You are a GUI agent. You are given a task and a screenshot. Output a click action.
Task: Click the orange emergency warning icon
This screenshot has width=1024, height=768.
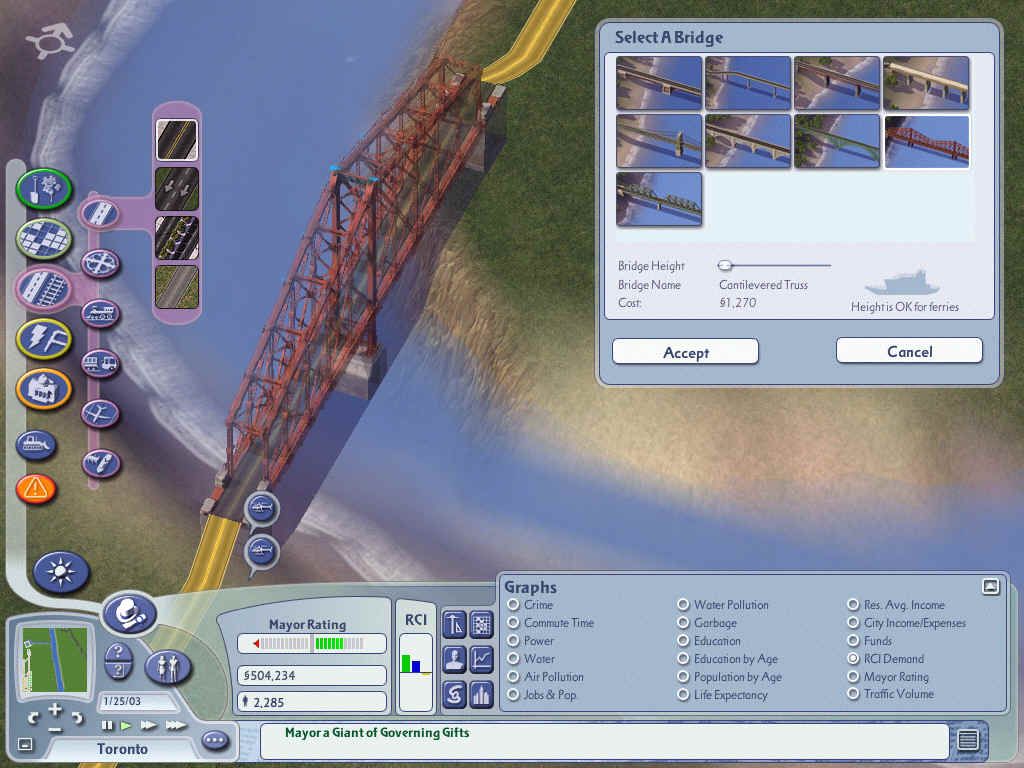[36, 490]
